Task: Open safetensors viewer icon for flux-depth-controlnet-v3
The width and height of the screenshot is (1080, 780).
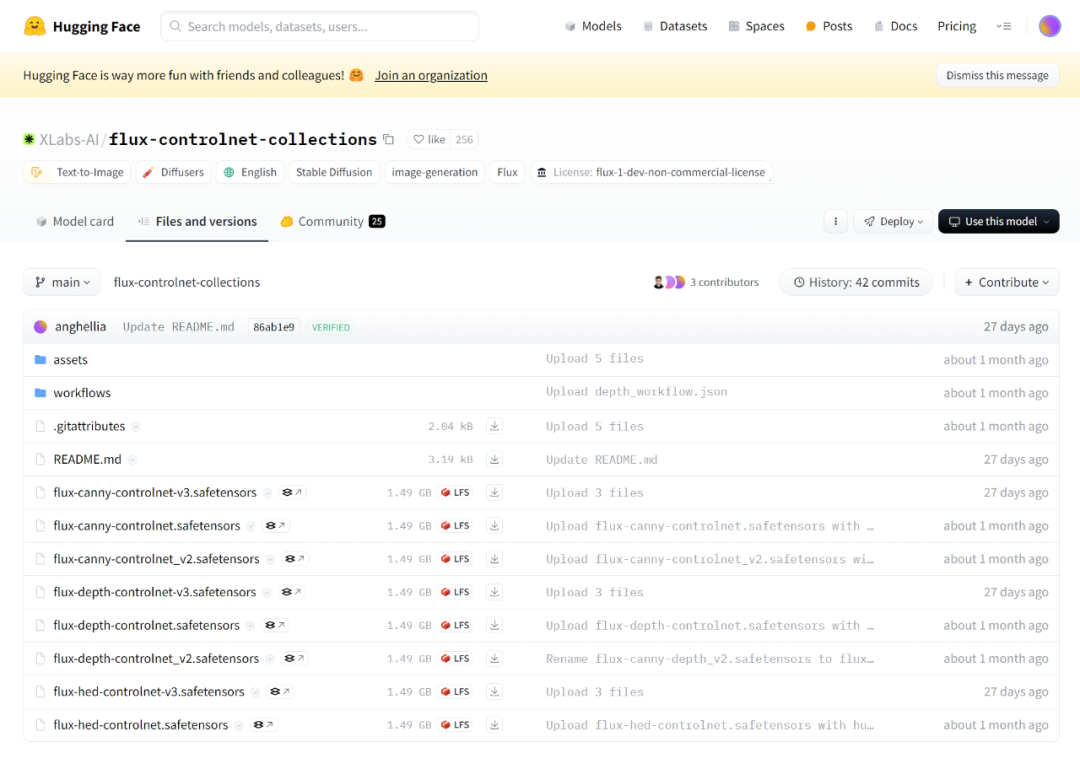Action: (x=291, y=592)
